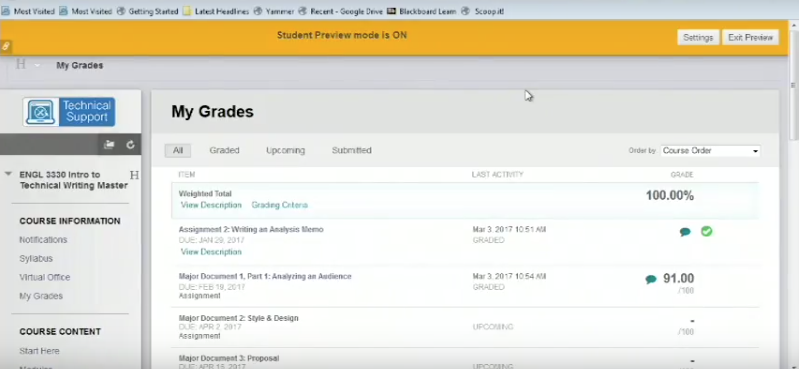
Task: Click the LAST ACTIVITY column header
Action: [x=498, y=175]
